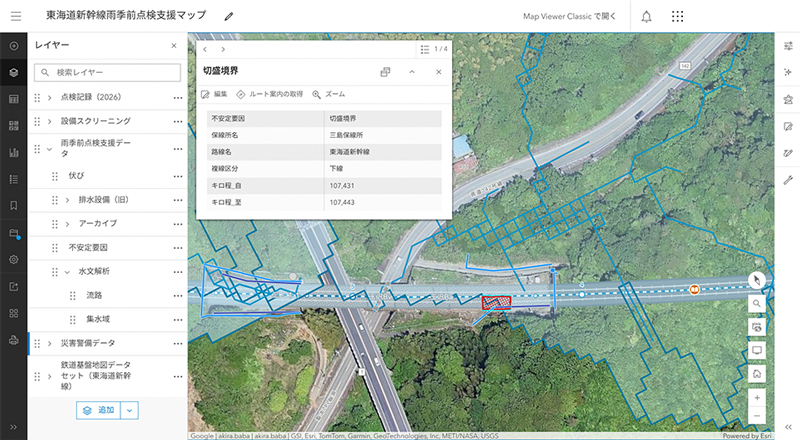Edit the map title with pencil icon
Viewport: 800px width, 440px height.
pos(229,16)
